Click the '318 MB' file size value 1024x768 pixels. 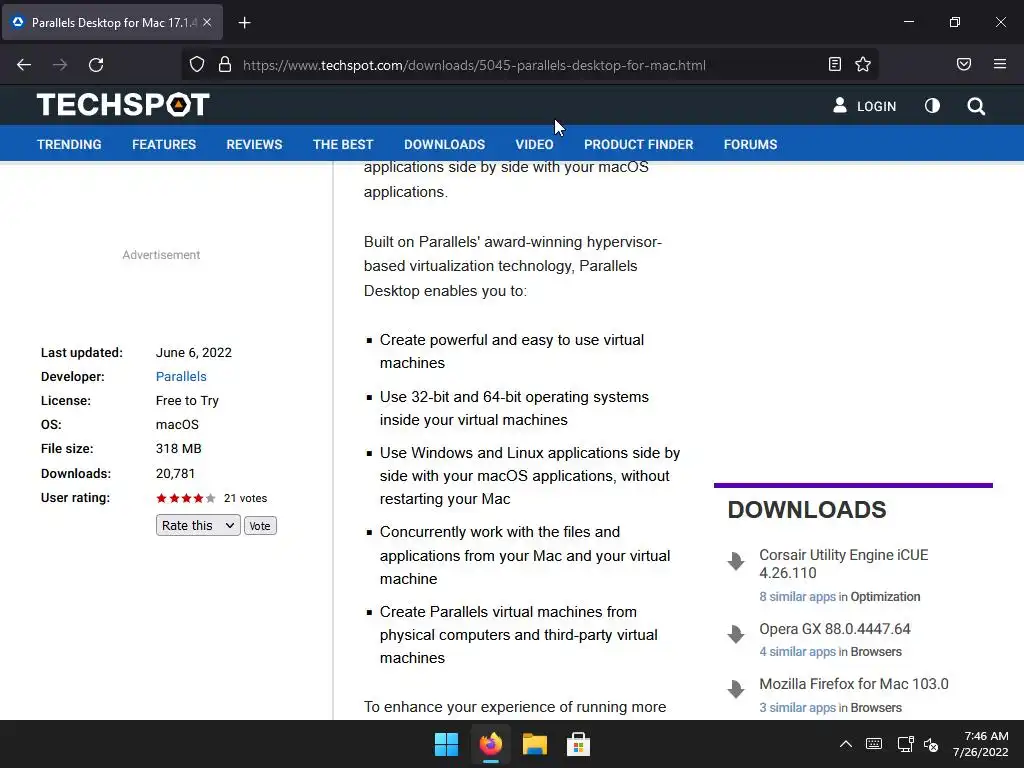pyautogui.click(x=178, y=449)
